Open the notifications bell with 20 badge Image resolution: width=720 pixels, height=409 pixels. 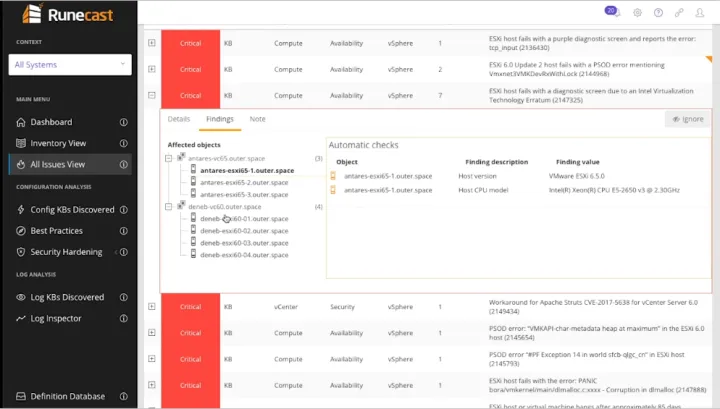tap(612, 12)
